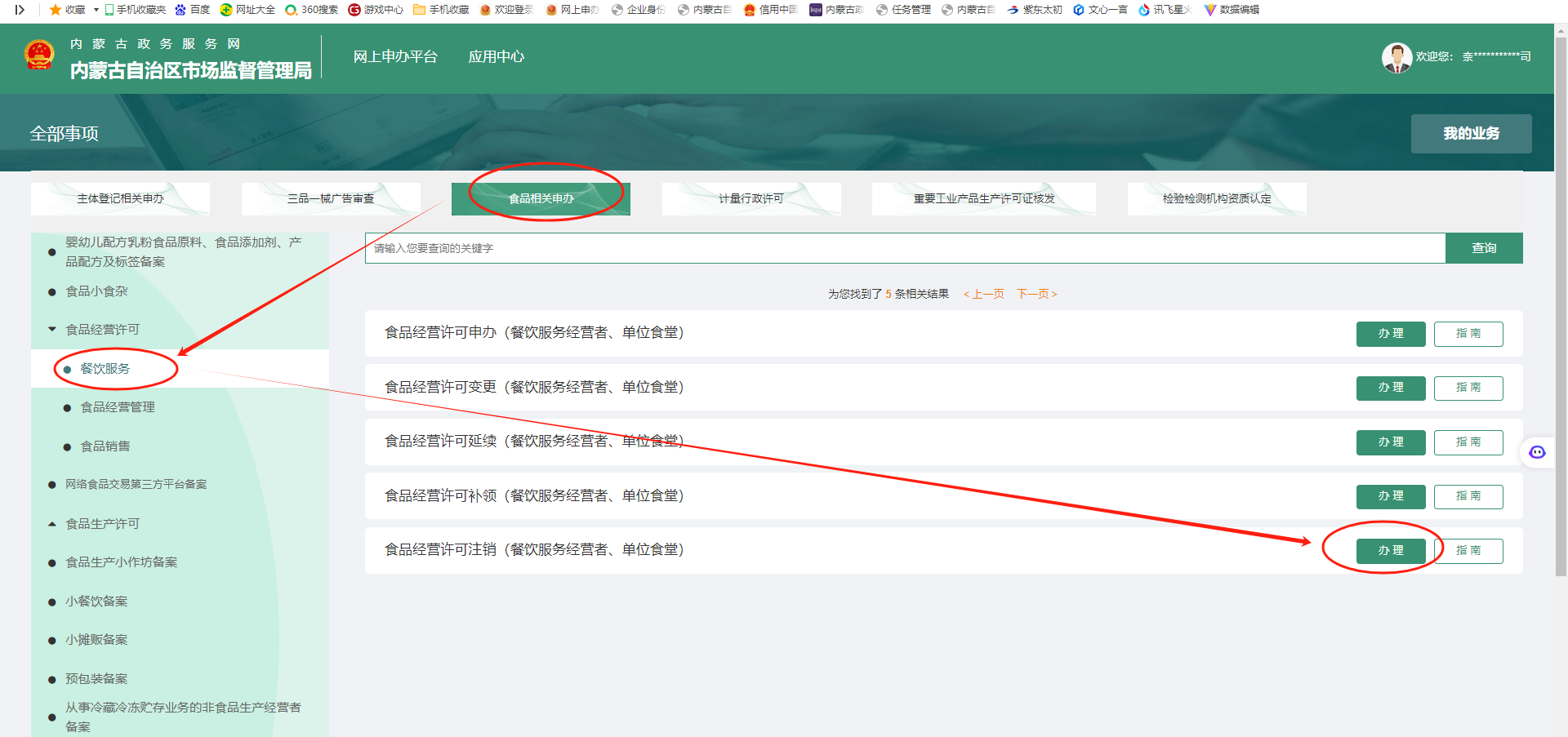Screen dimensions: 1568x737
Task: Open the 文心一言 bookmark
Action: [1100, 10]
